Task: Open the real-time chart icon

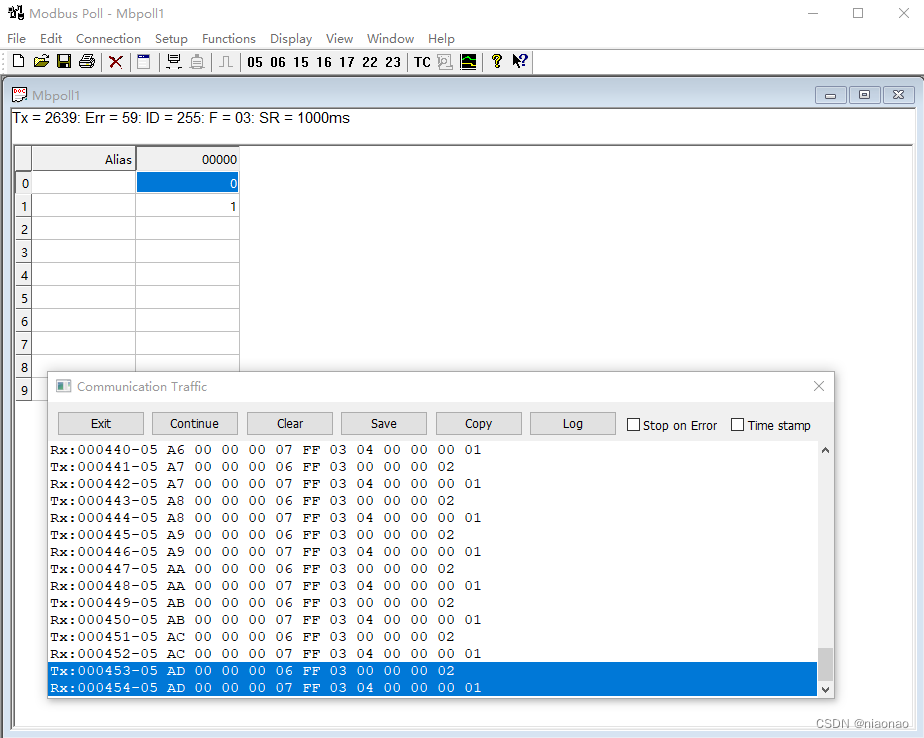Action: coord(468,62)
